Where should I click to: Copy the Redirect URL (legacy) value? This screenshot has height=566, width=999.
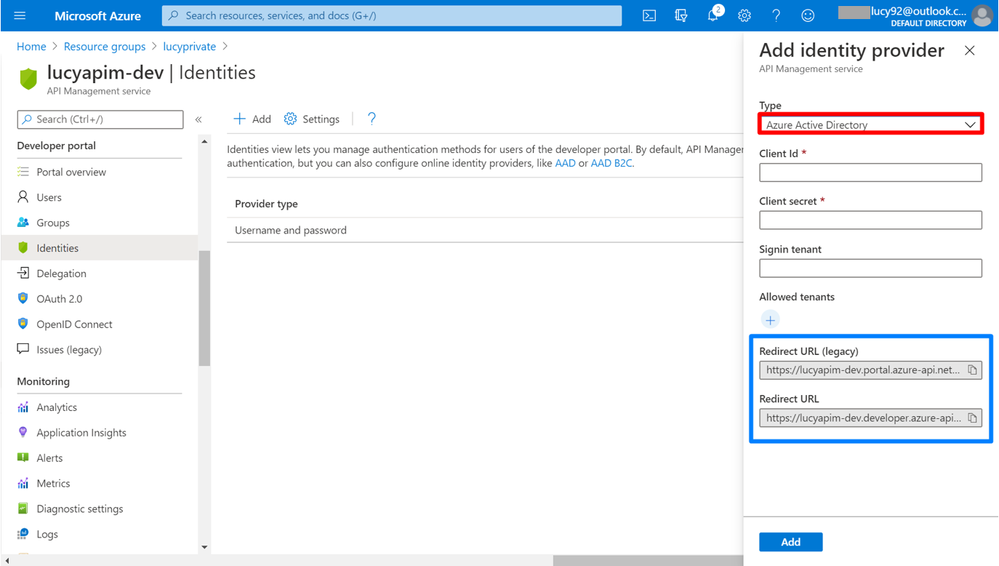972,370
